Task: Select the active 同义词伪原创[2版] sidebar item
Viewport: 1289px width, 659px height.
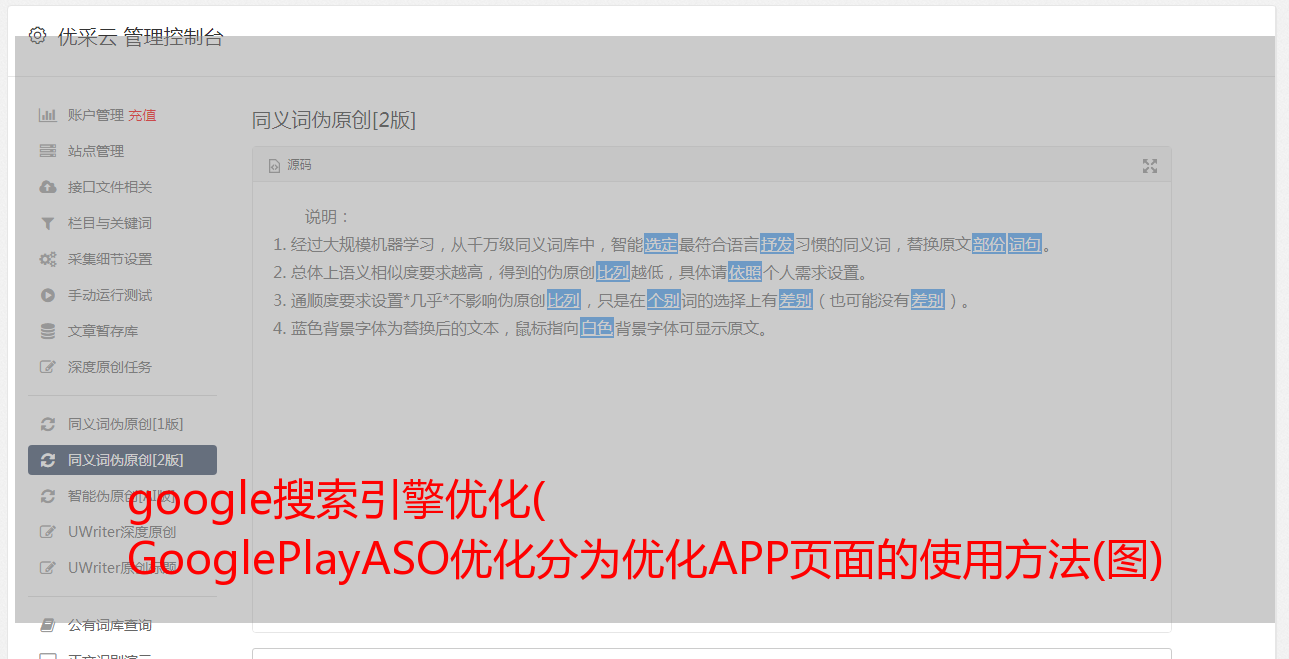Action: point(122,460)
